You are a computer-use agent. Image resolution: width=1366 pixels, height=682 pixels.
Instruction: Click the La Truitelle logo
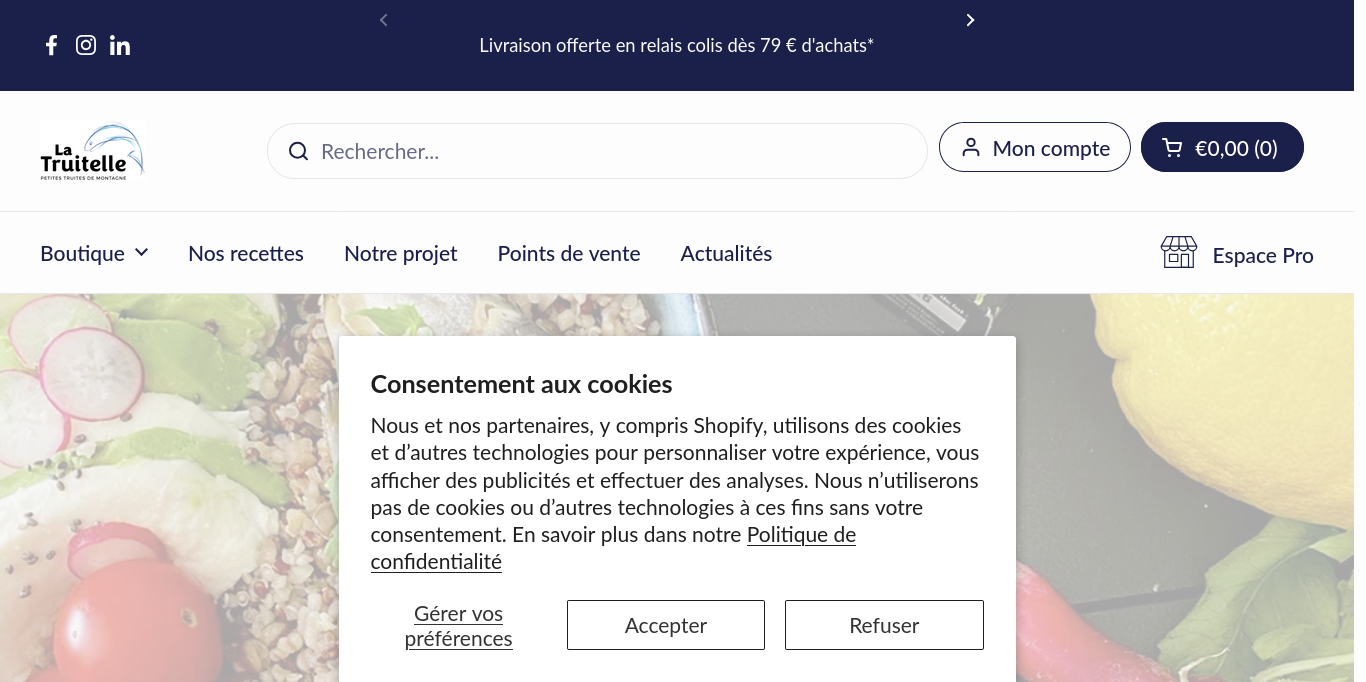pyautogui.click(x=92, y=150)
